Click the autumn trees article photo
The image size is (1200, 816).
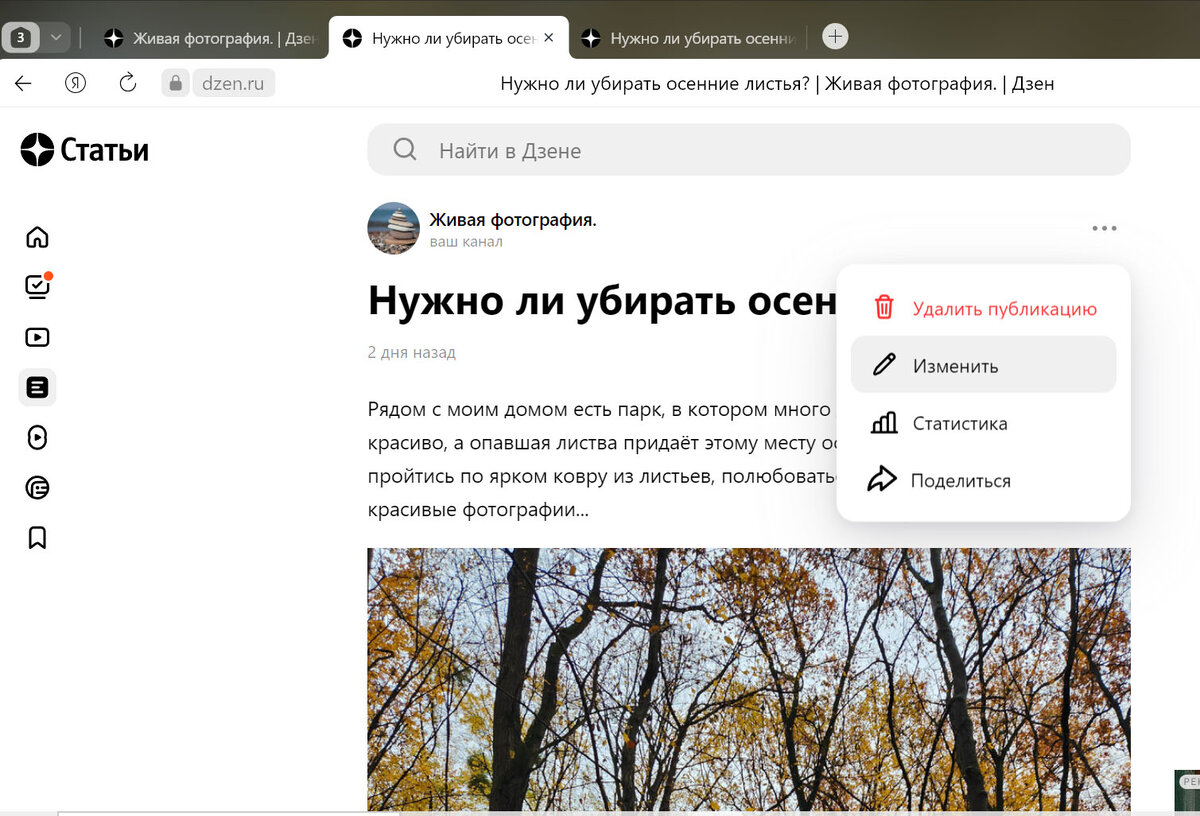point(749,679)
